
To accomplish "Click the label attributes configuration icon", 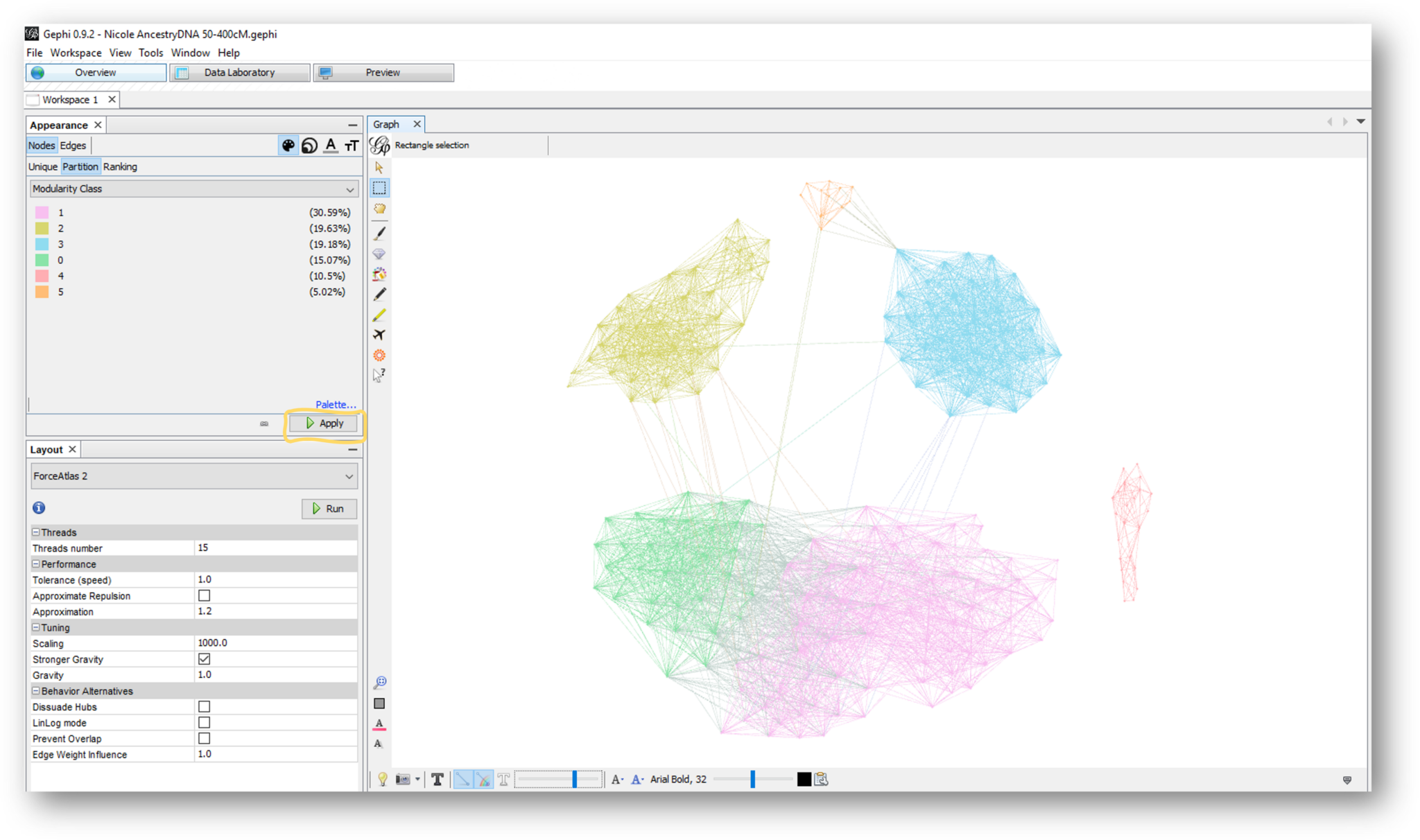I will coord(821,780).
